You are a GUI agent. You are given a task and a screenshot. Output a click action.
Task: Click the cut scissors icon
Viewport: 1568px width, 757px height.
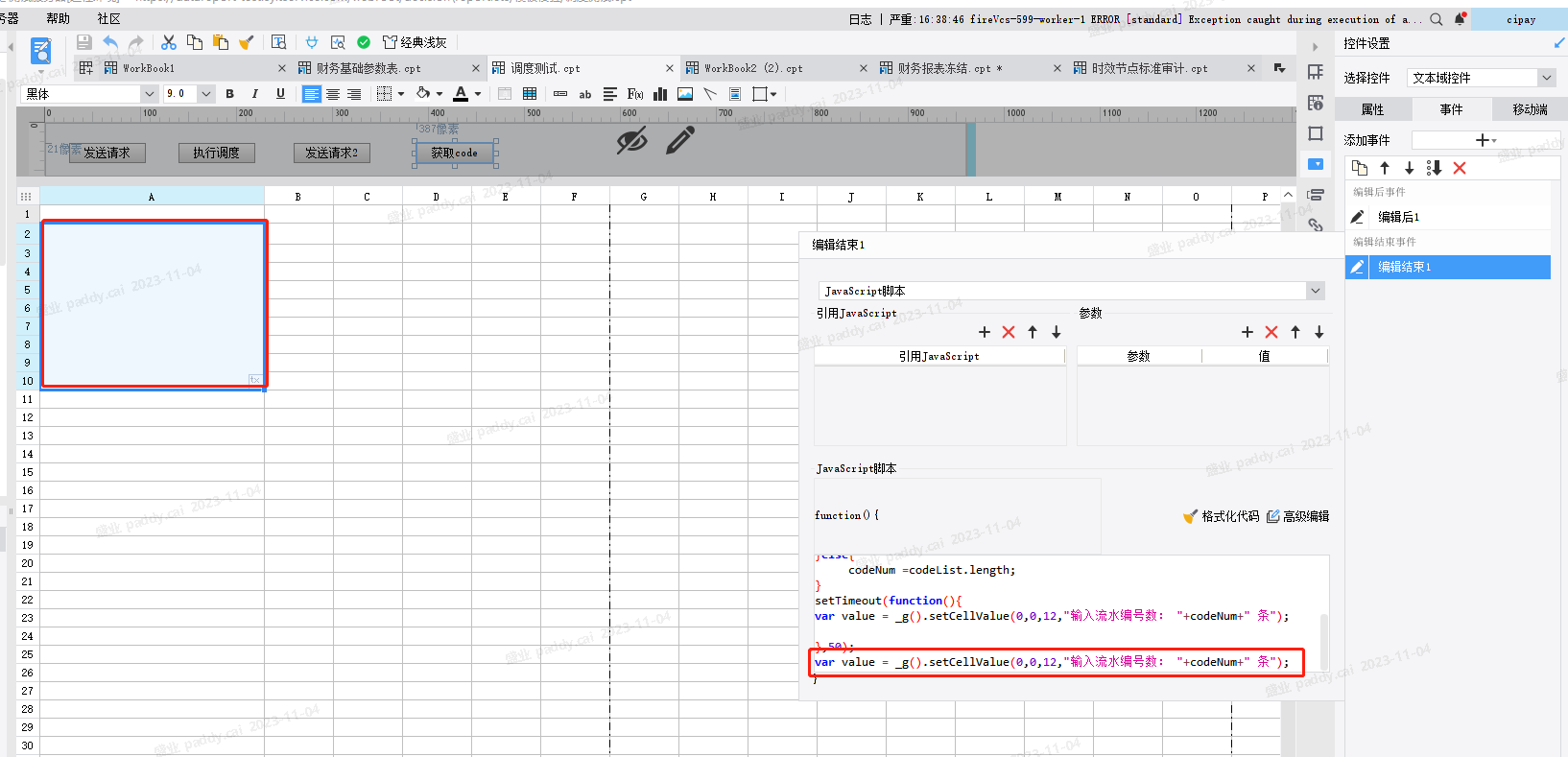(169, 42)
